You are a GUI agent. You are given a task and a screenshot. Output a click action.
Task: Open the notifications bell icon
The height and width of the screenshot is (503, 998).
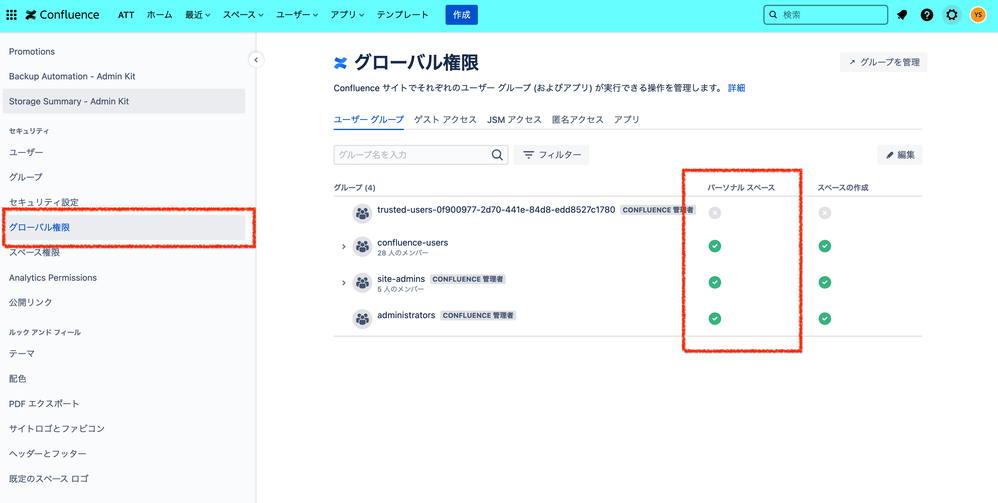coord(902,15)
